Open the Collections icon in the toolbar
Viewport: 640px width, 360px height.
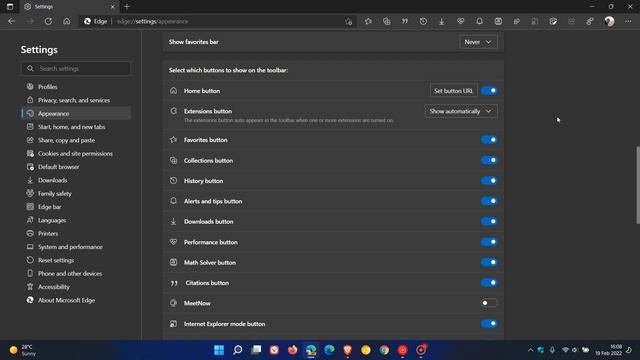(387, 21)
